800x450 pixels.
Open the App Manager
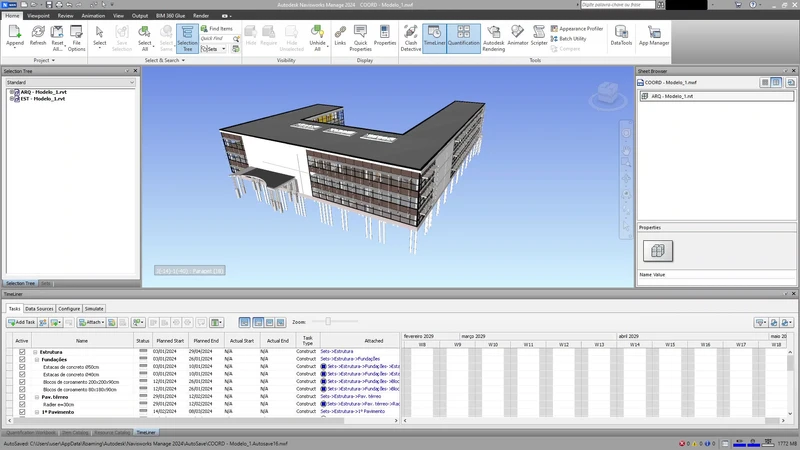[654, 37]
